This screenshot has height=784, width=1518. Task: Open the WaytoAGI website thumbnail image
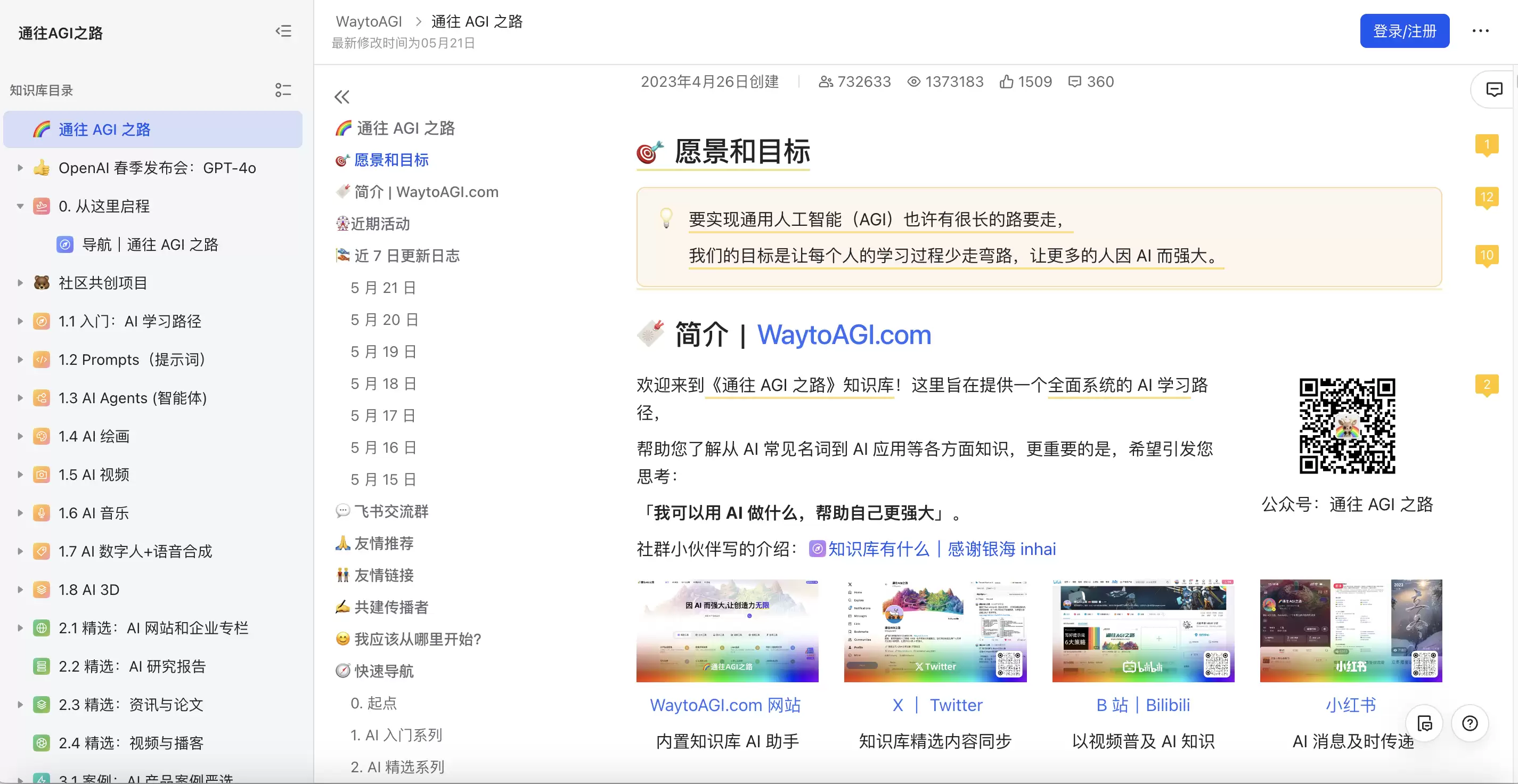click(727, 630)
